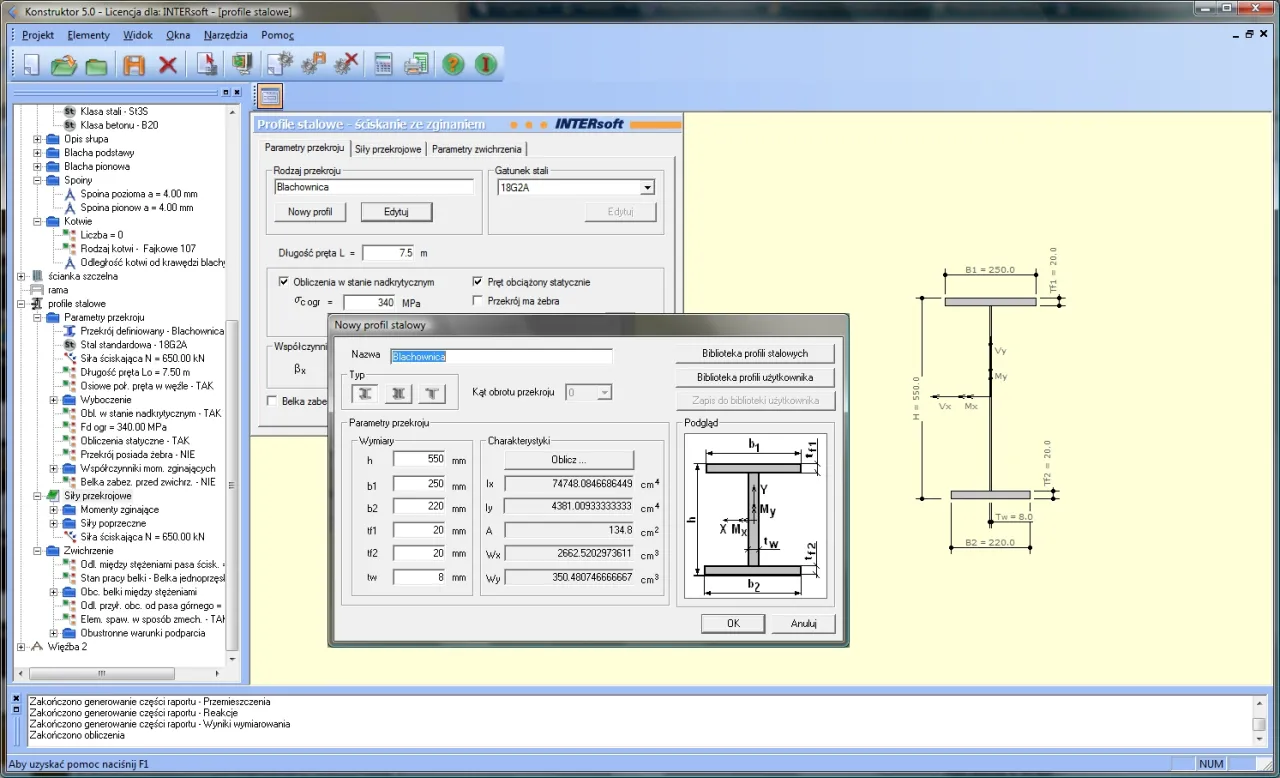Click the green question mark help icon

coord(453,65)
